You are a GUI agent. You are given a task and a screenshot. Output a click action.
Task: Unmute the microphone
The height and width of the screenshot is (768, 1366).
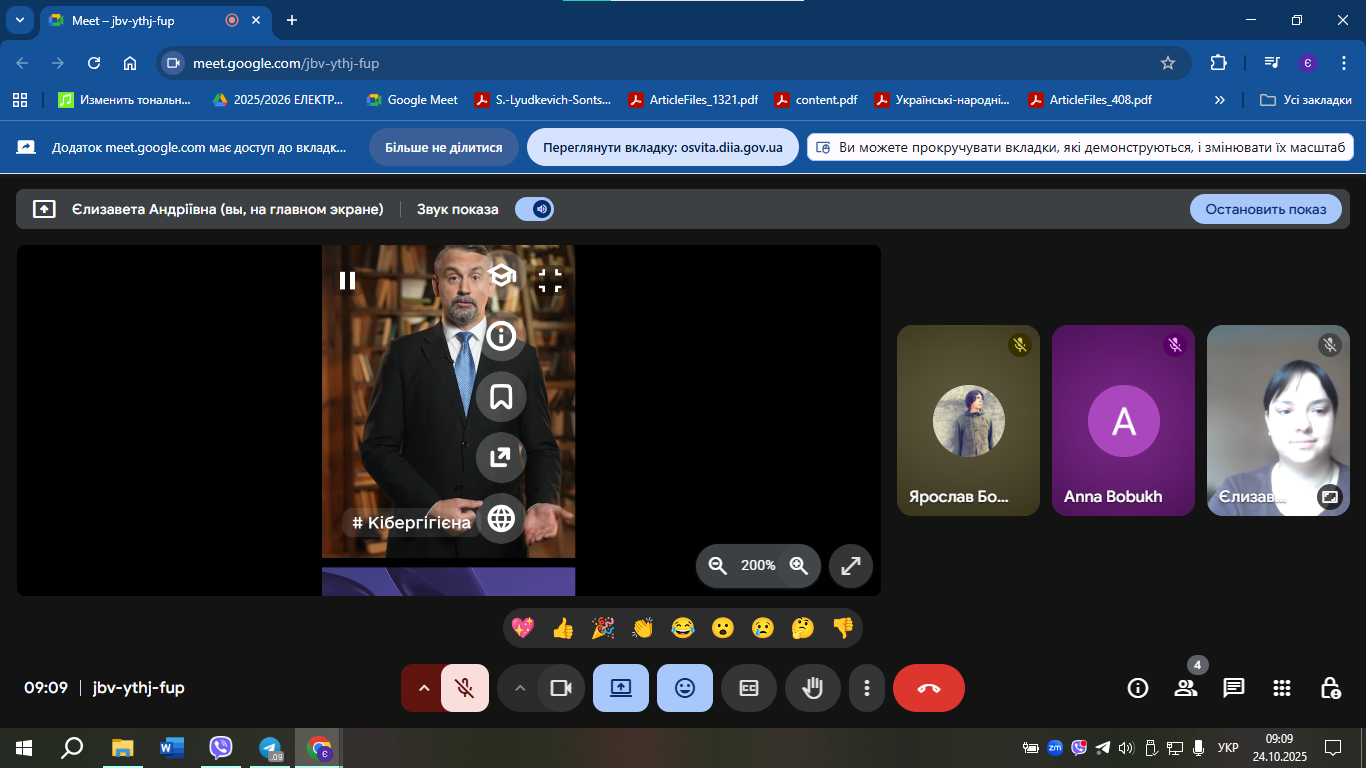(464, 688)
